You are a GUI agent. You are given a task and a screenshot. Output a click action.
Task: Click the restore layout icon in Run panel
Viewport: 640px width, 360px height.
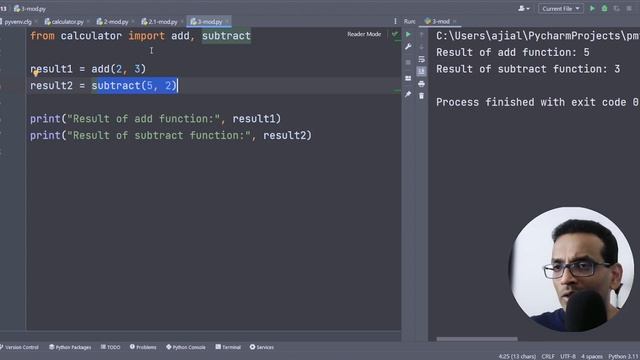tap(408, 78)
